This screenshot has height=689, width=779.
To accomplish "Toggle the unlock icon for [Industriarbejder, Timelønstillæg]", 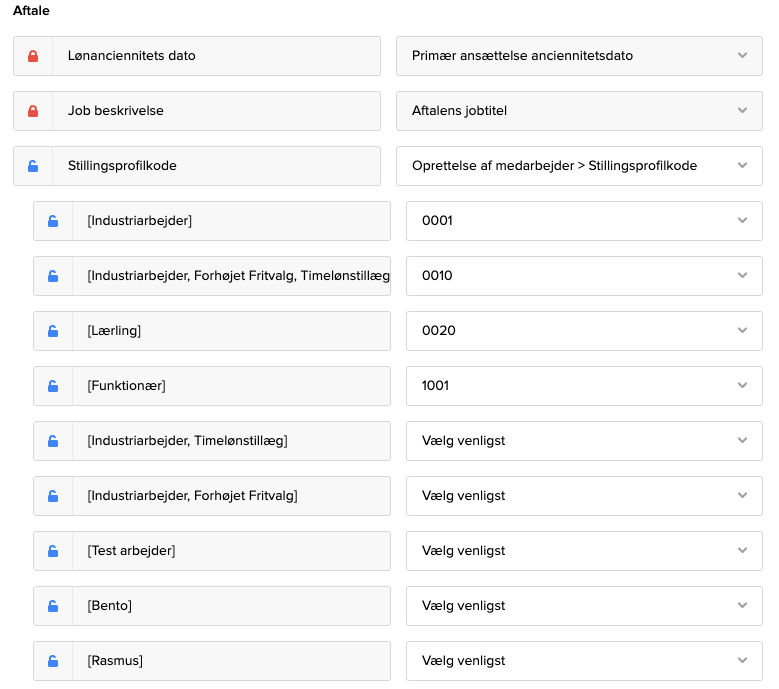I will pyautogui.click(x=53, y=441).
